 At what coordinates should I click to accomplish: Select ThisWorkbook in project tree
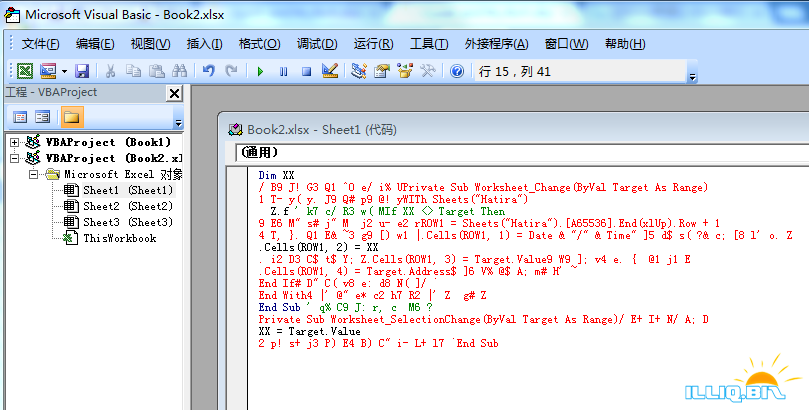coord(120,238)
